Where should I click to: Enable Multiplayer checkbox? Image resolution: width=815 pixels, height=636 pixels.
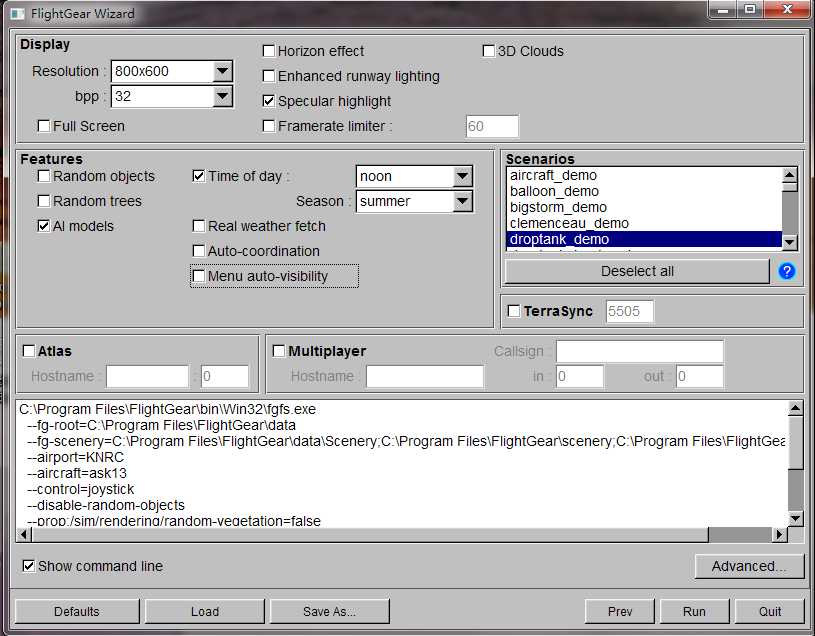(279, 351)
